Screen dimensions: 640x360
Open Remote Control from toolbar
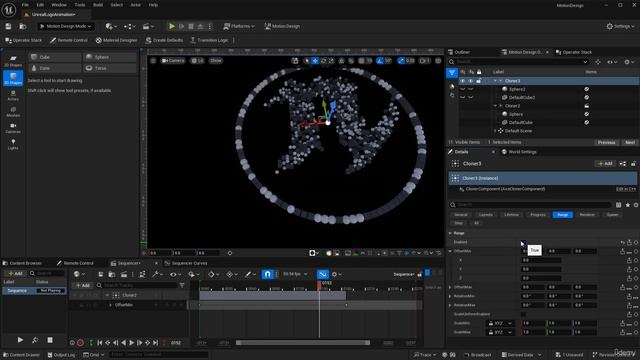[69, 40]
